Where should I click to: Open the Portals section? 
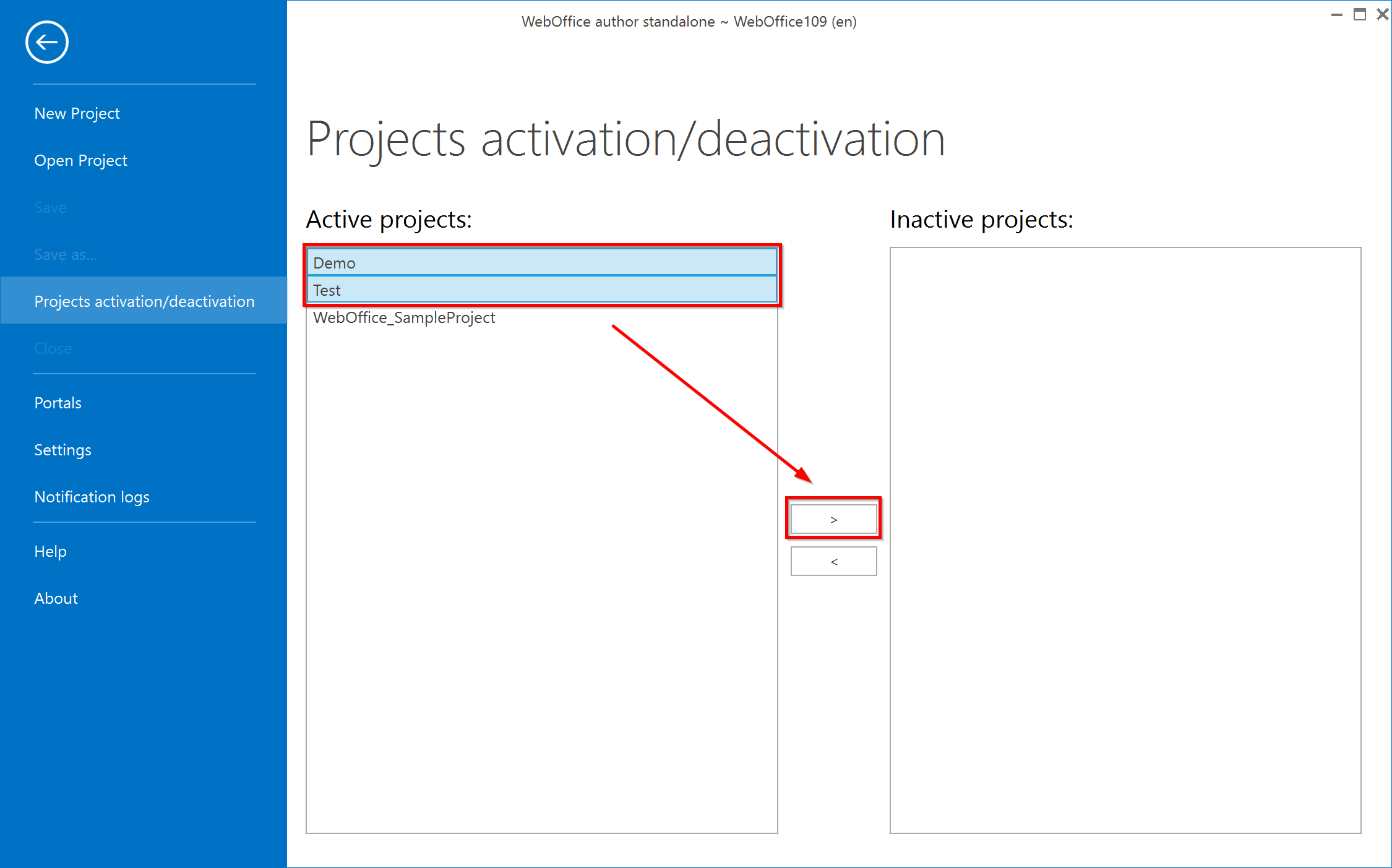[x=58, y=403]
